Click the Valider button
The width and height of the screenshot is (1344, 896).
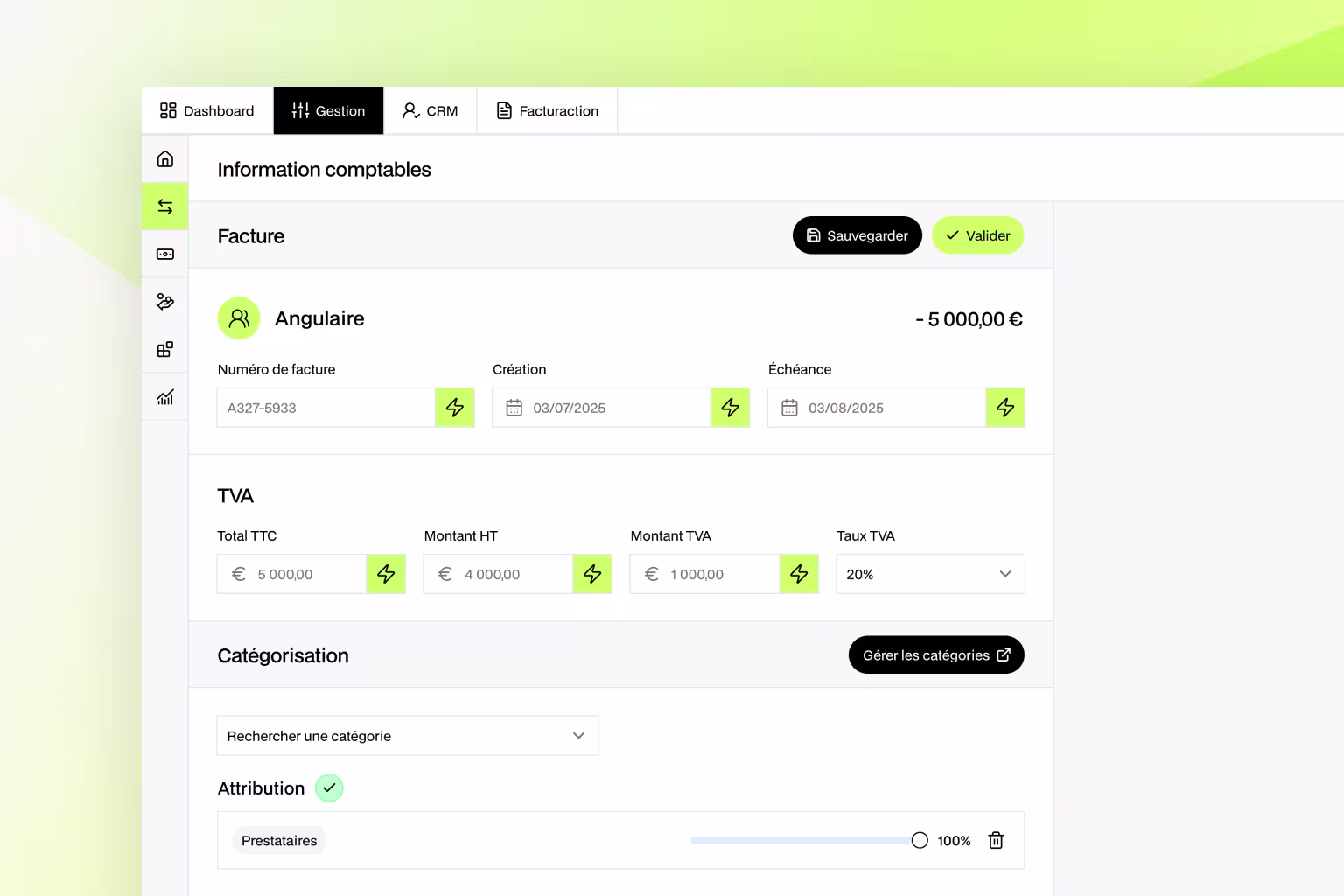[x=978, y=235]
